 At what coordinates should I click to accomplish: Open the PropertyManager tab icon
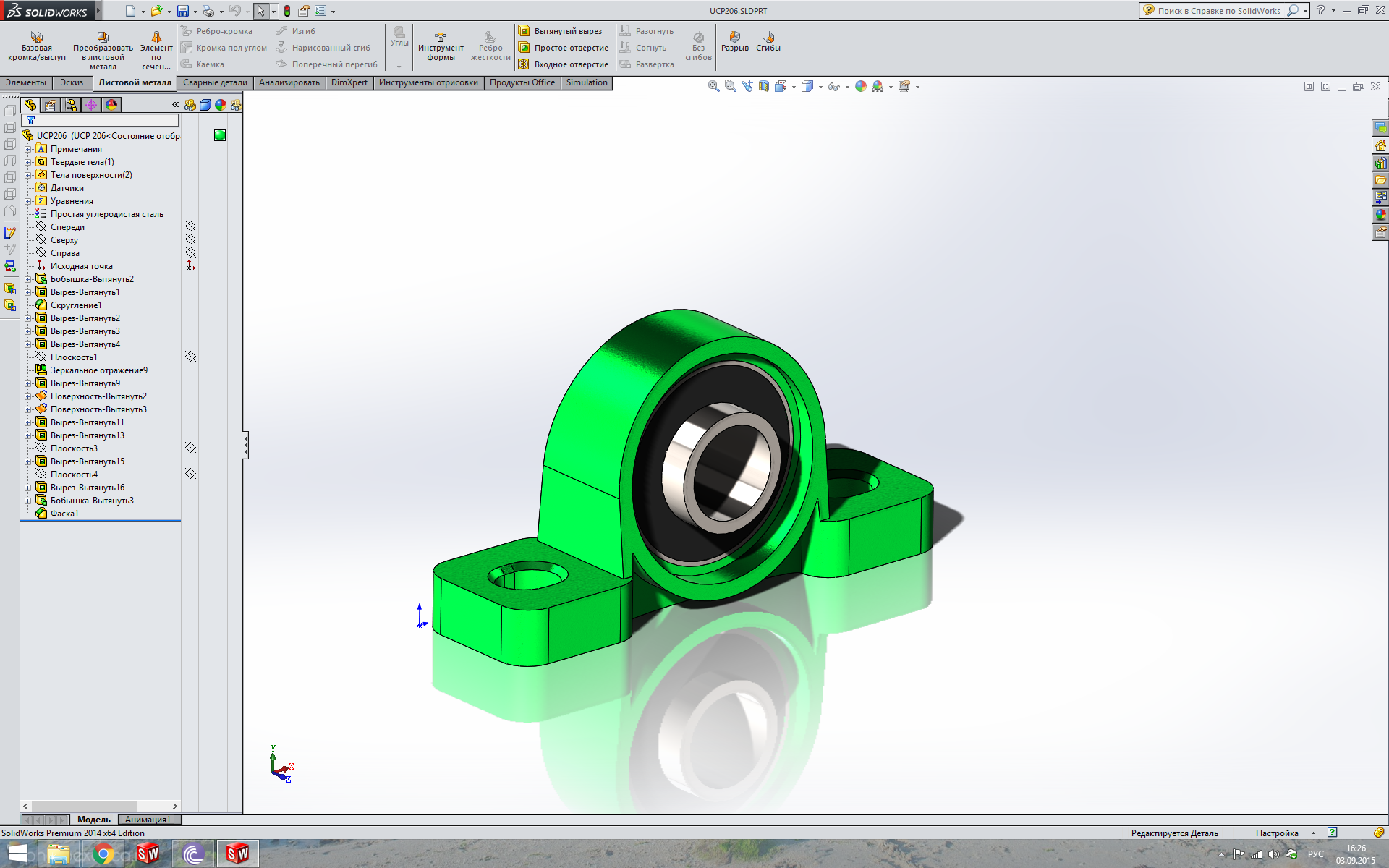point(50,105)
